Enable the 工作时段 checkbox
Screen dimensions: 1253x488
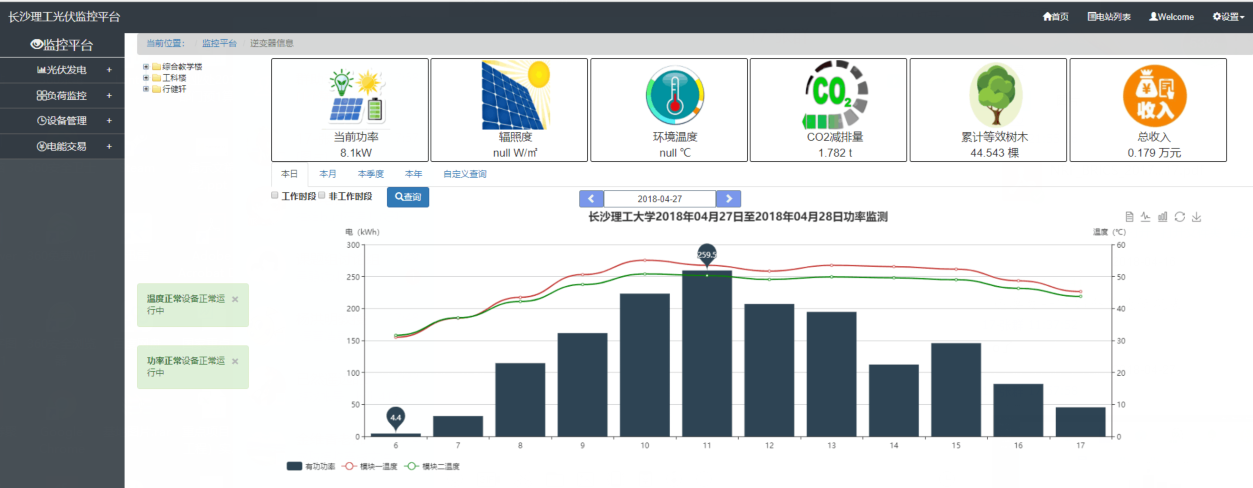(x=275, y=196)
